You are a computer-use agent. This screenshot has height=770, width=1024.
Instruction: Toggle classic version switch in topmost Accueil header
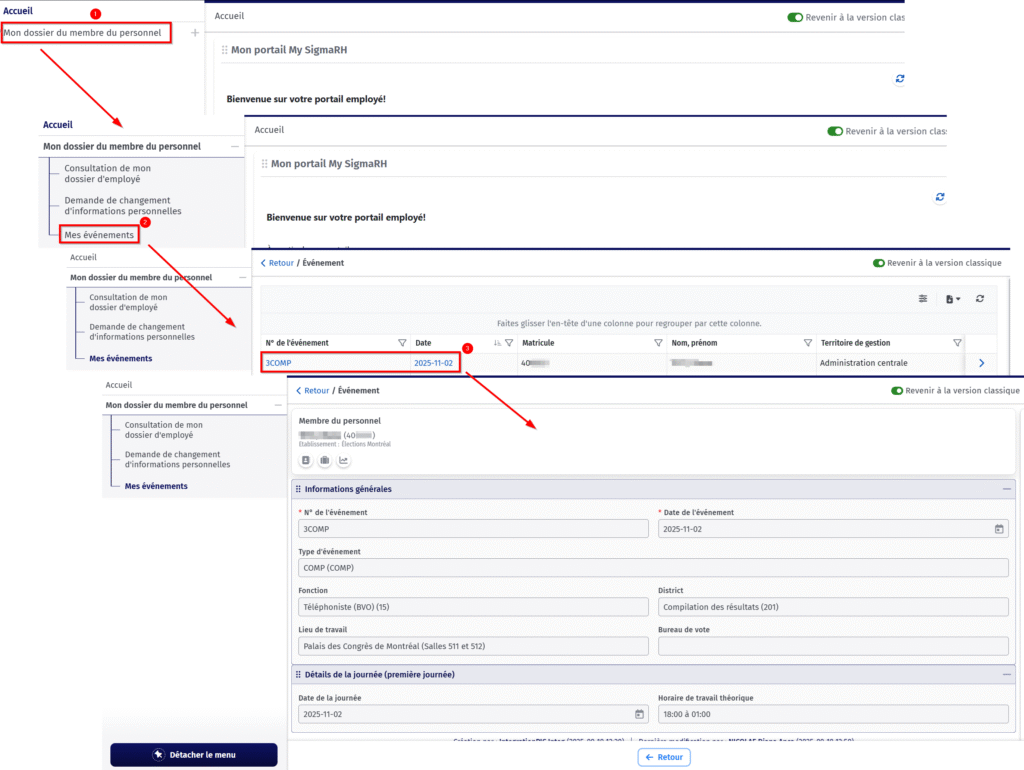795,17
